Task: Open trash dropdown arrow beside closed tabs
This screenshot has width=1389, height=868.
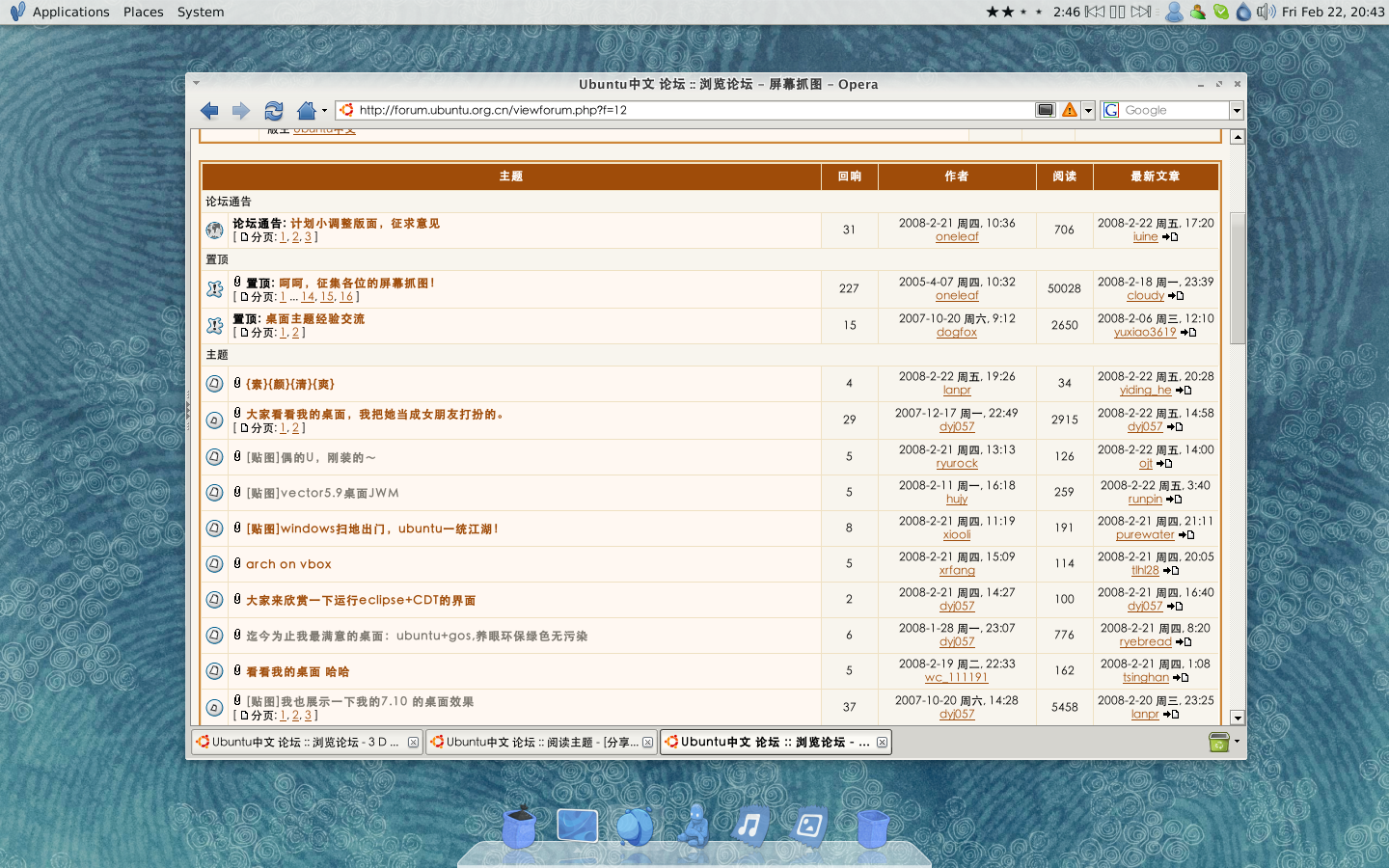Action: (1238, 742)
